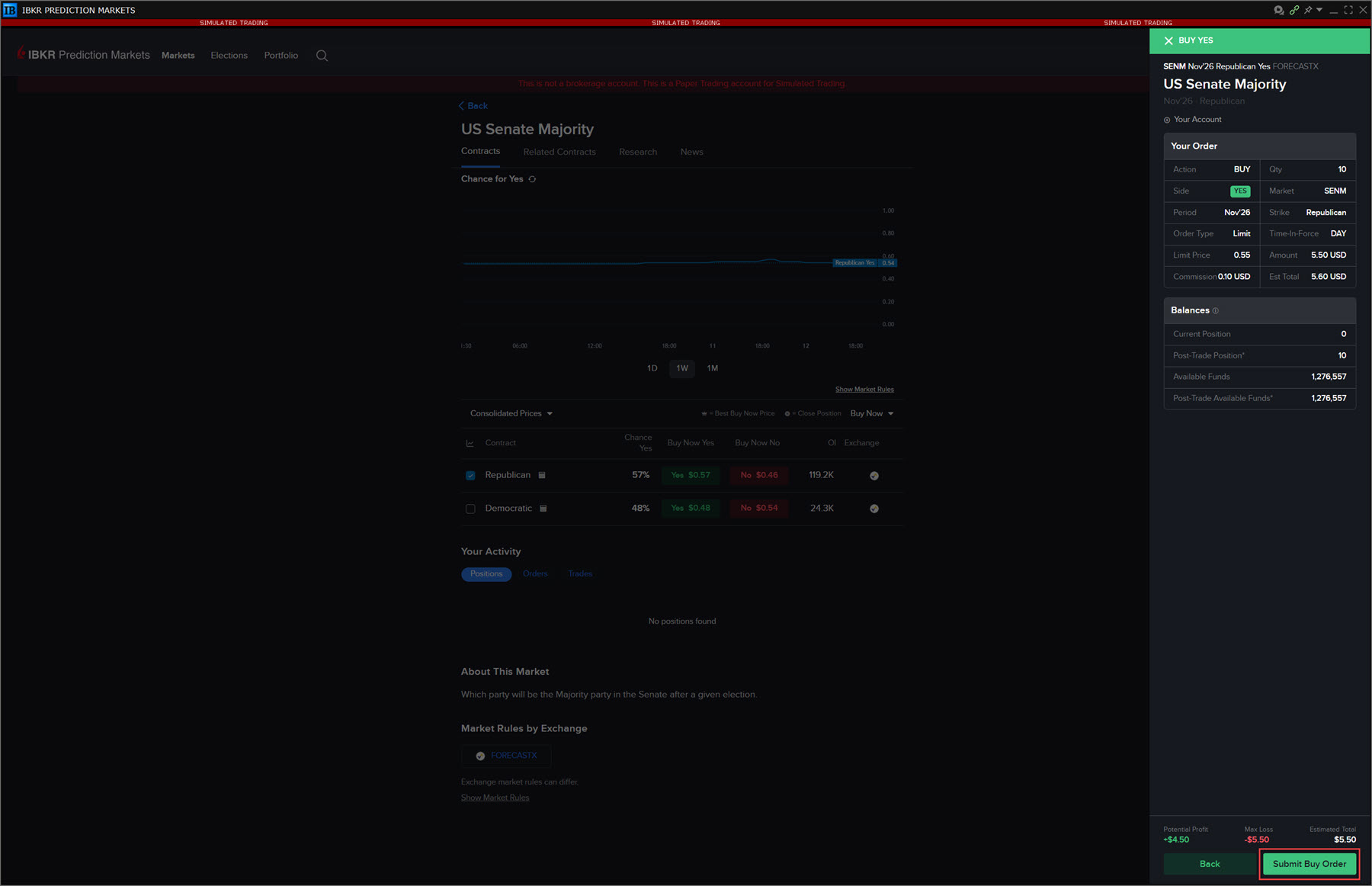Open the calculator icon beside Democratic
Viewport: 1372px width, 886px height.
click(x=543, y=508)
